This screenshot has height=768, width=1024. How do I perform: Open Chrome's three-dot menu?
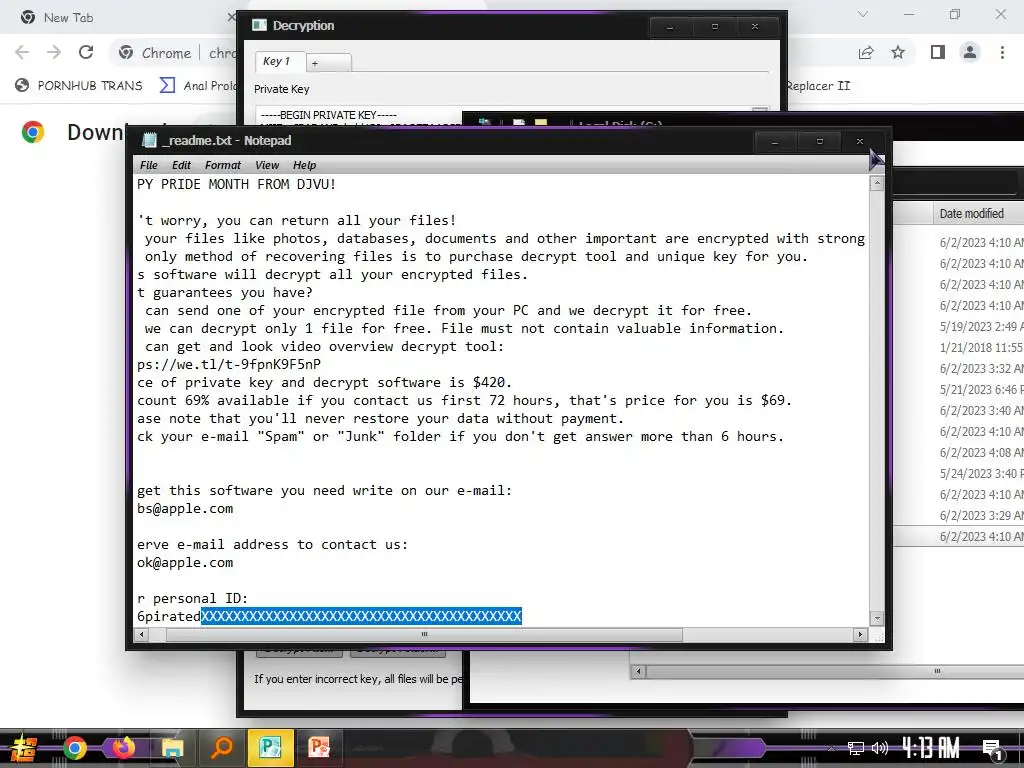pyautogui.click(x=1002, y=52)
